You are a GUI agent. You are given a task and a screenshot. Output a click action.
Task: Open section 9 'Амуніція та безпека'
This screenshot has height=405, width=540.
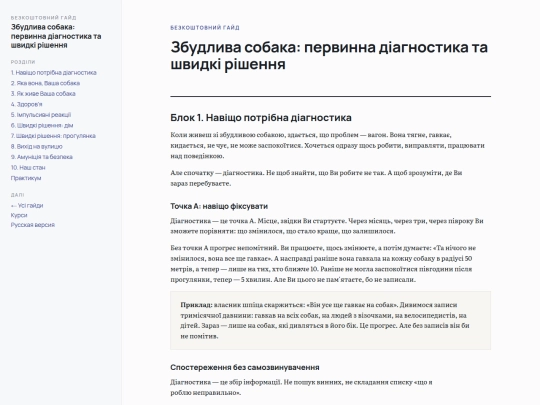41,157
